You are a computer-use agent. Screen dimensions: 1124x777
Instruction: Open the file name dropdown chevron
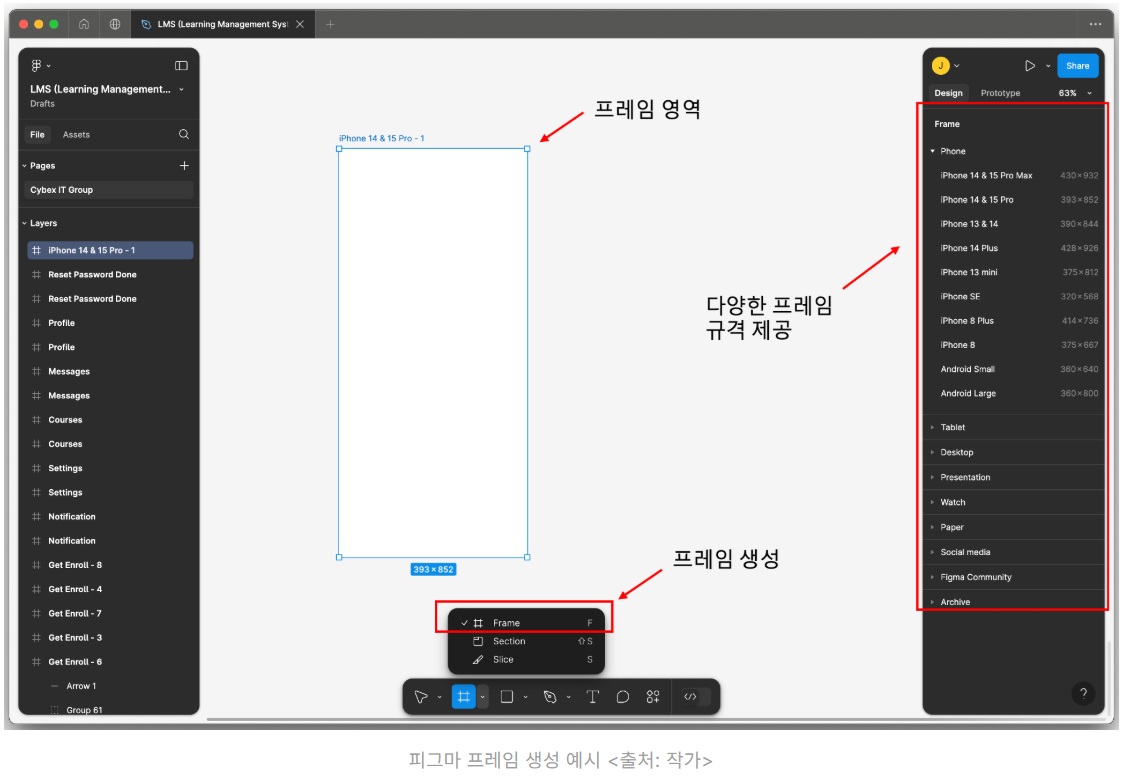[181, 90]
